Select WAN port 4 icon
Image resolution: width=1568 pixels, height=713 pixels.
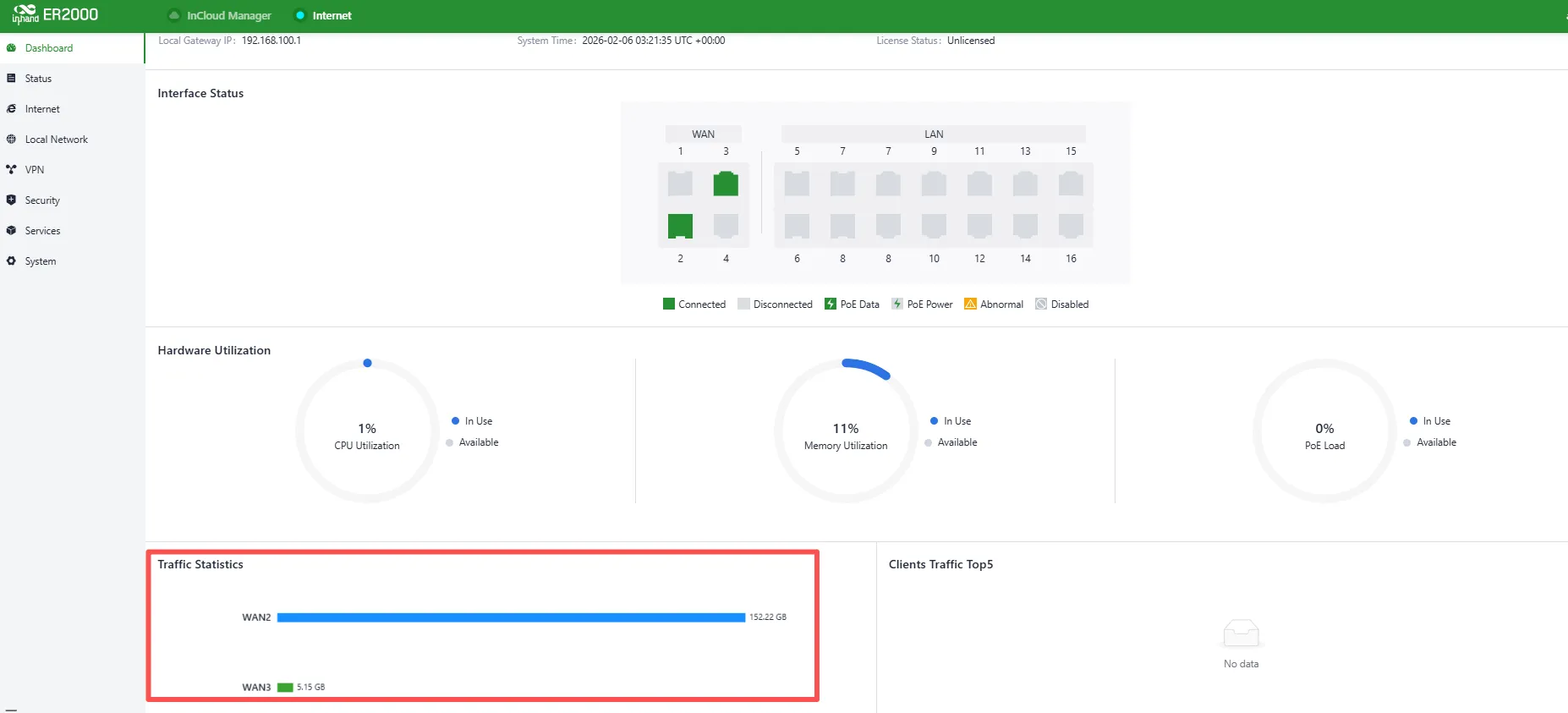[726, 226]
